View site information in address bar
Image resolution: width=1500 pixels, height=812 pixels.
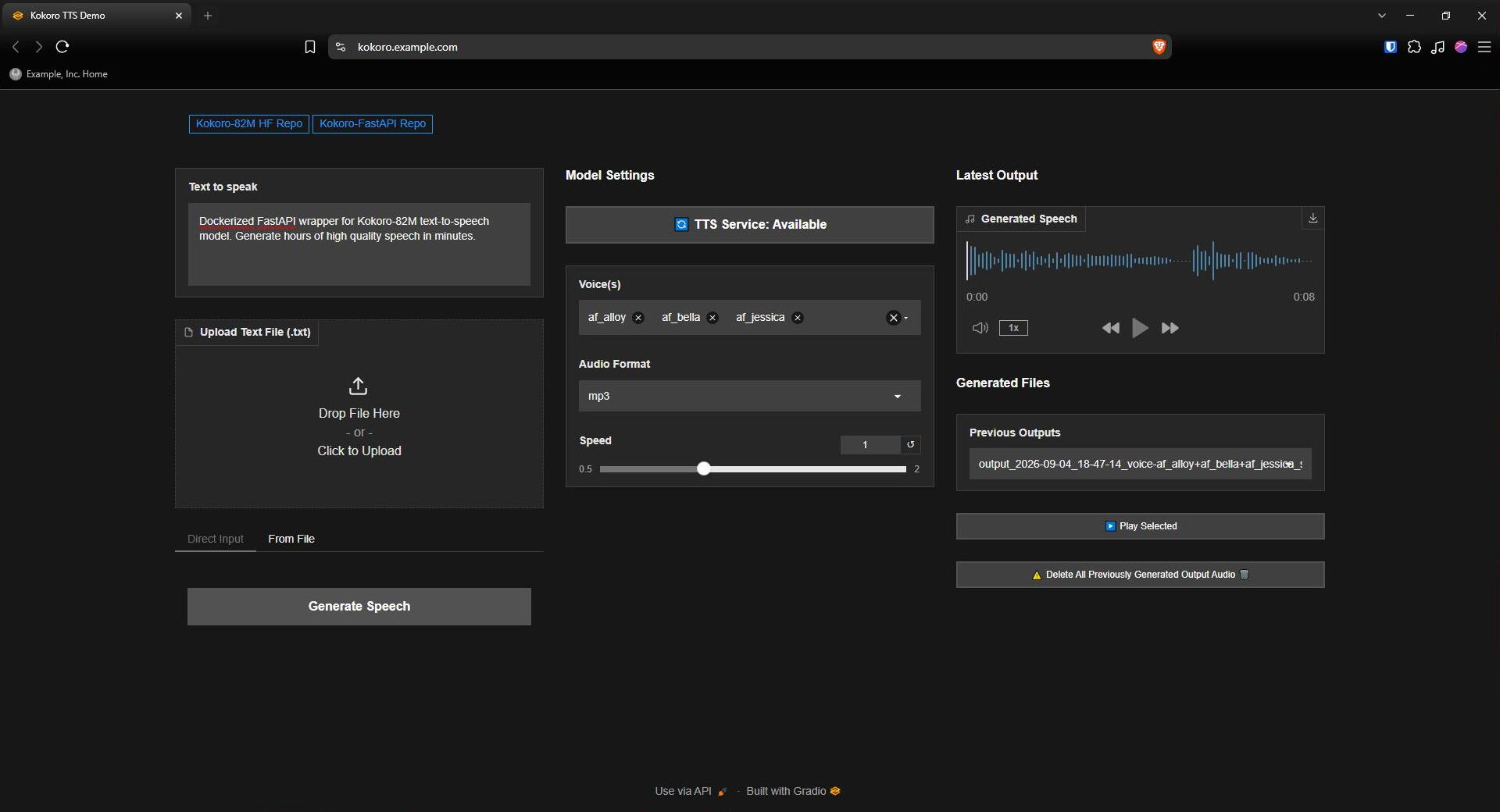coord(340,47)
